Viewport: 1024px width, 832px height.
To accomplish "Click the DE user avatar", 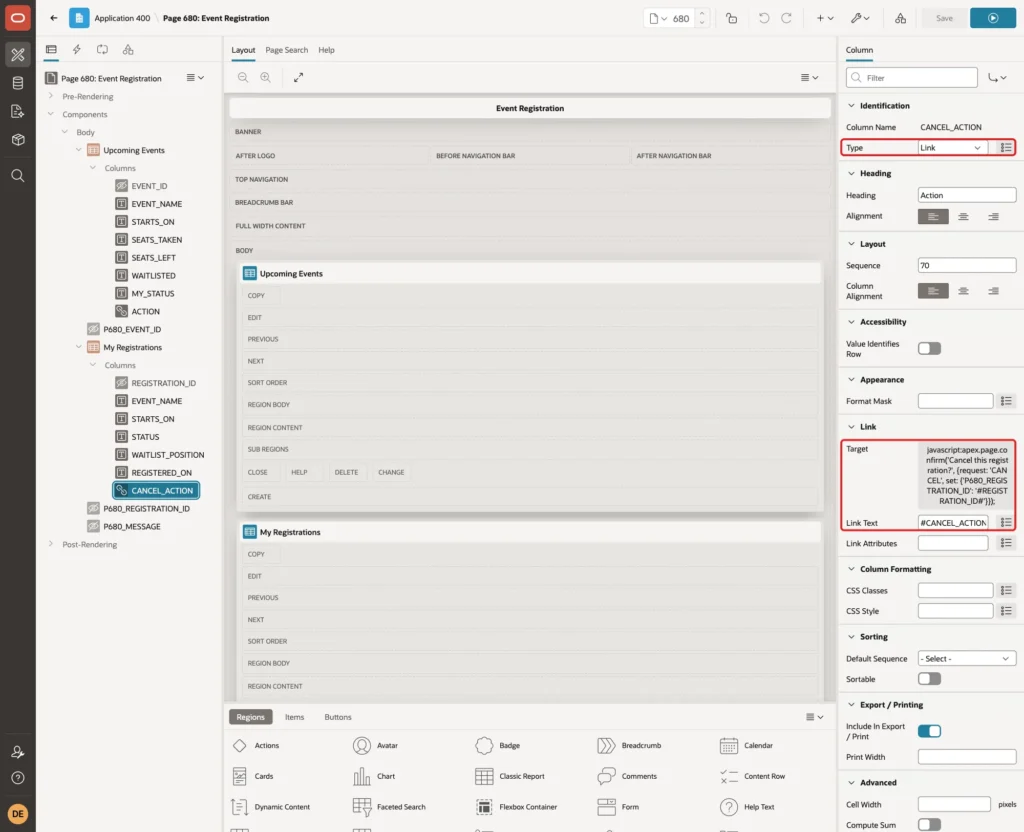I will click(18, 814).
